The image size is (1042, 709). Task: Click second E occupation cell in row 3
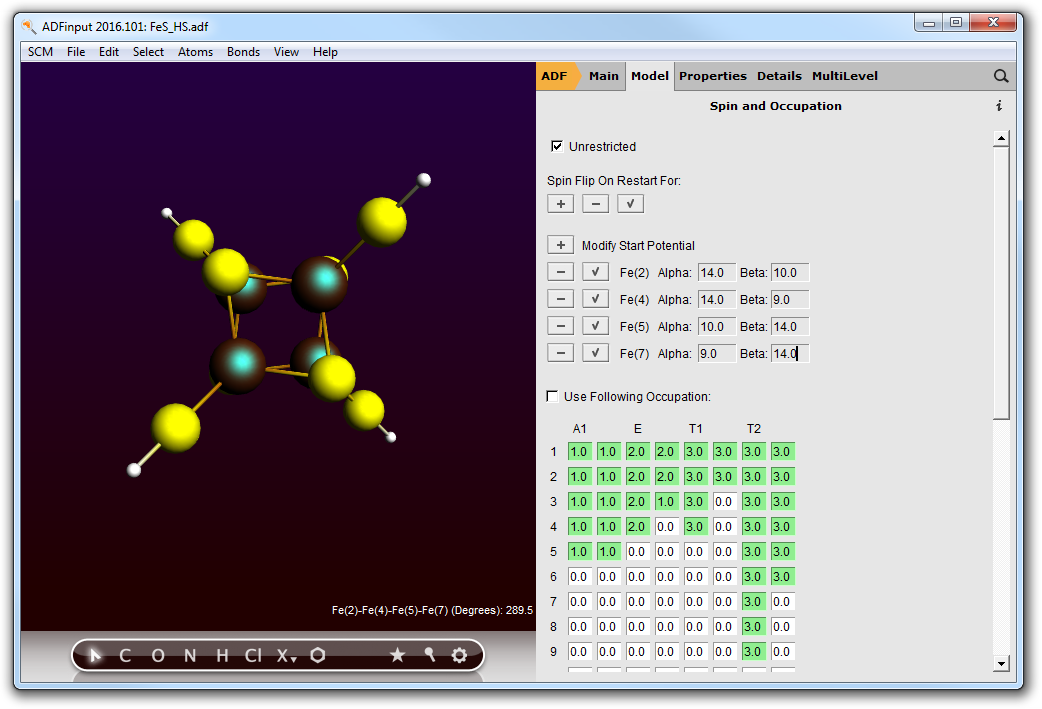tap(667, 502)
